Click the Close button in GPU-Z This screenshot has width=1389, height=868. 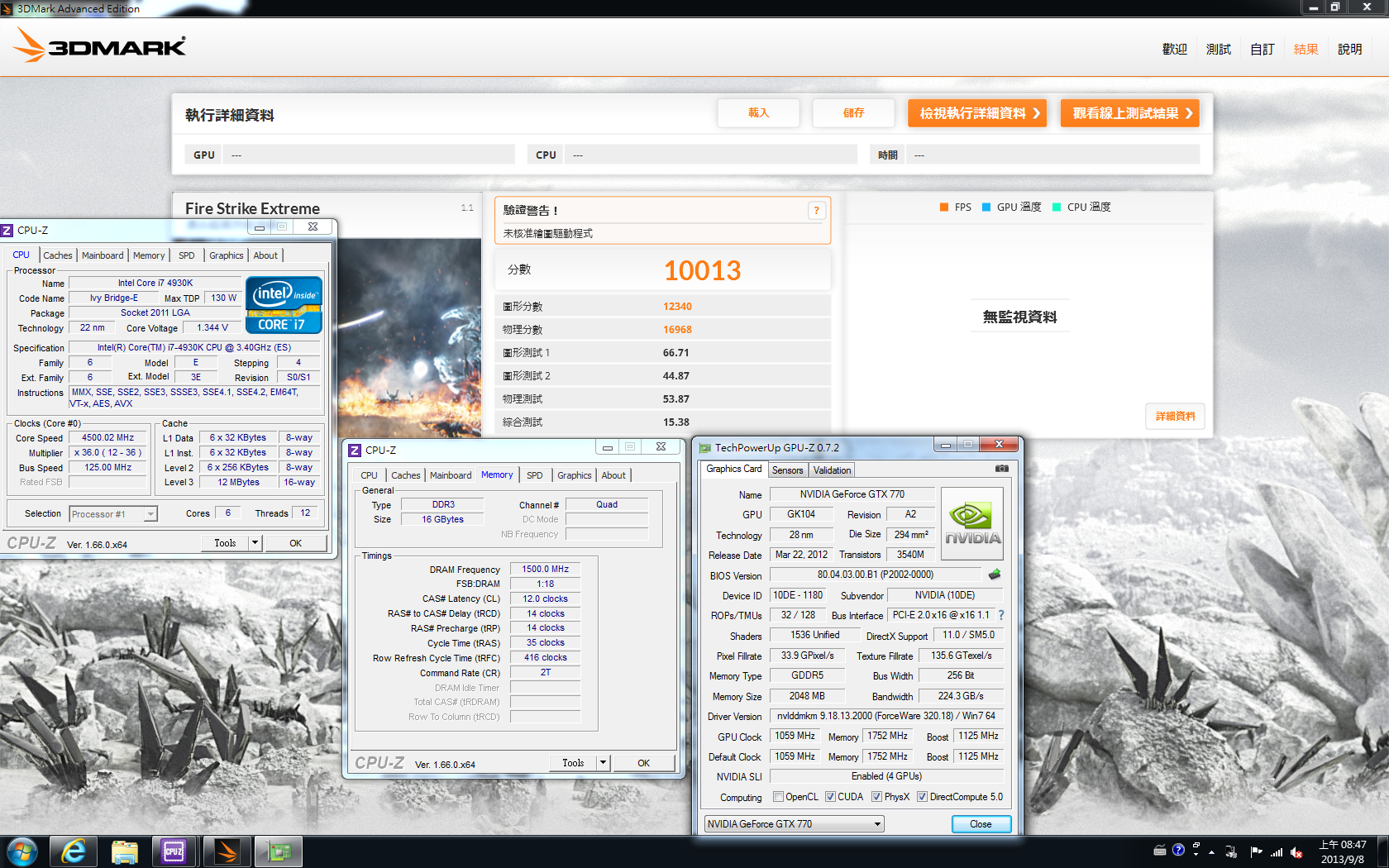pos(981,824)
